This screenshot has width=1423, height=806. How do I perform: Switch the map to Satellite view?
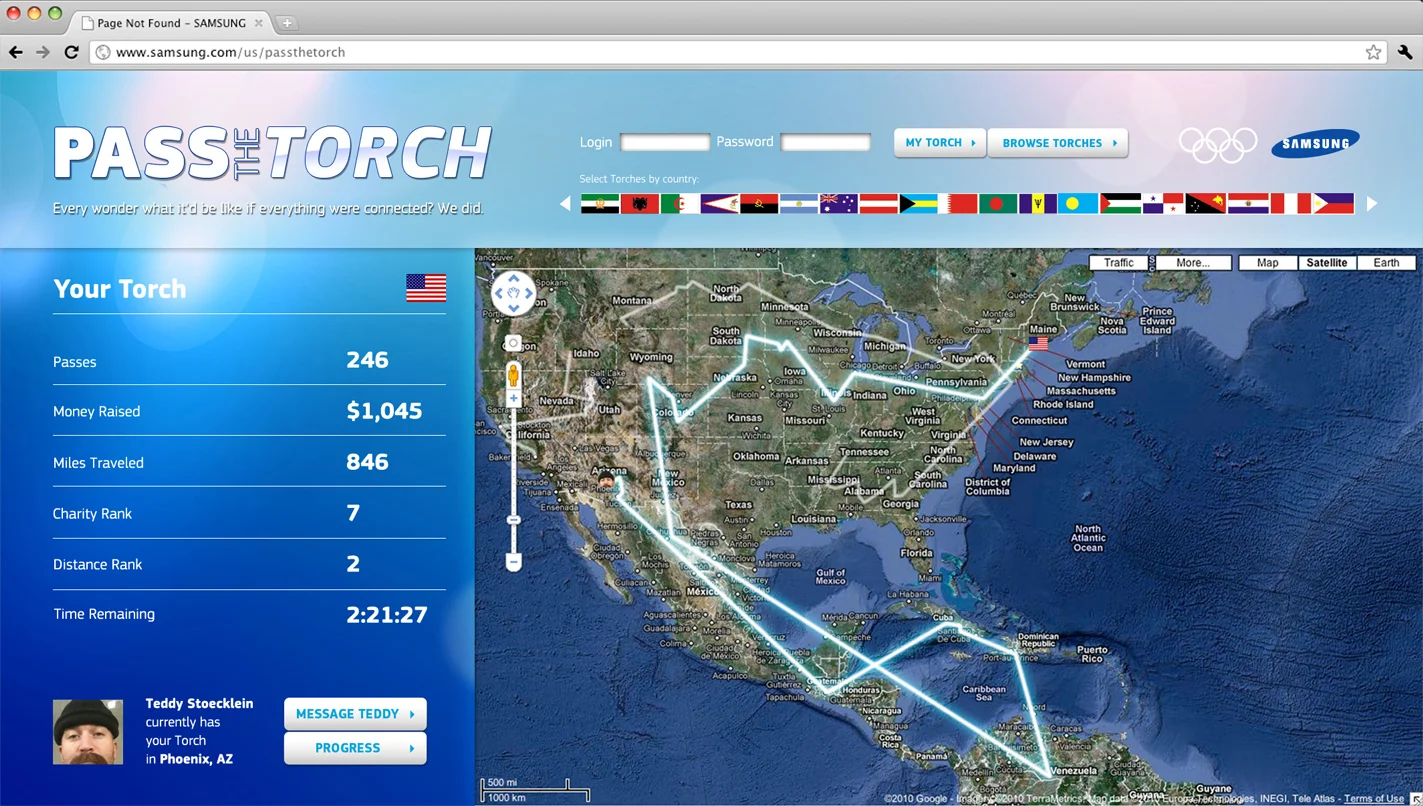click(1326, 263)
